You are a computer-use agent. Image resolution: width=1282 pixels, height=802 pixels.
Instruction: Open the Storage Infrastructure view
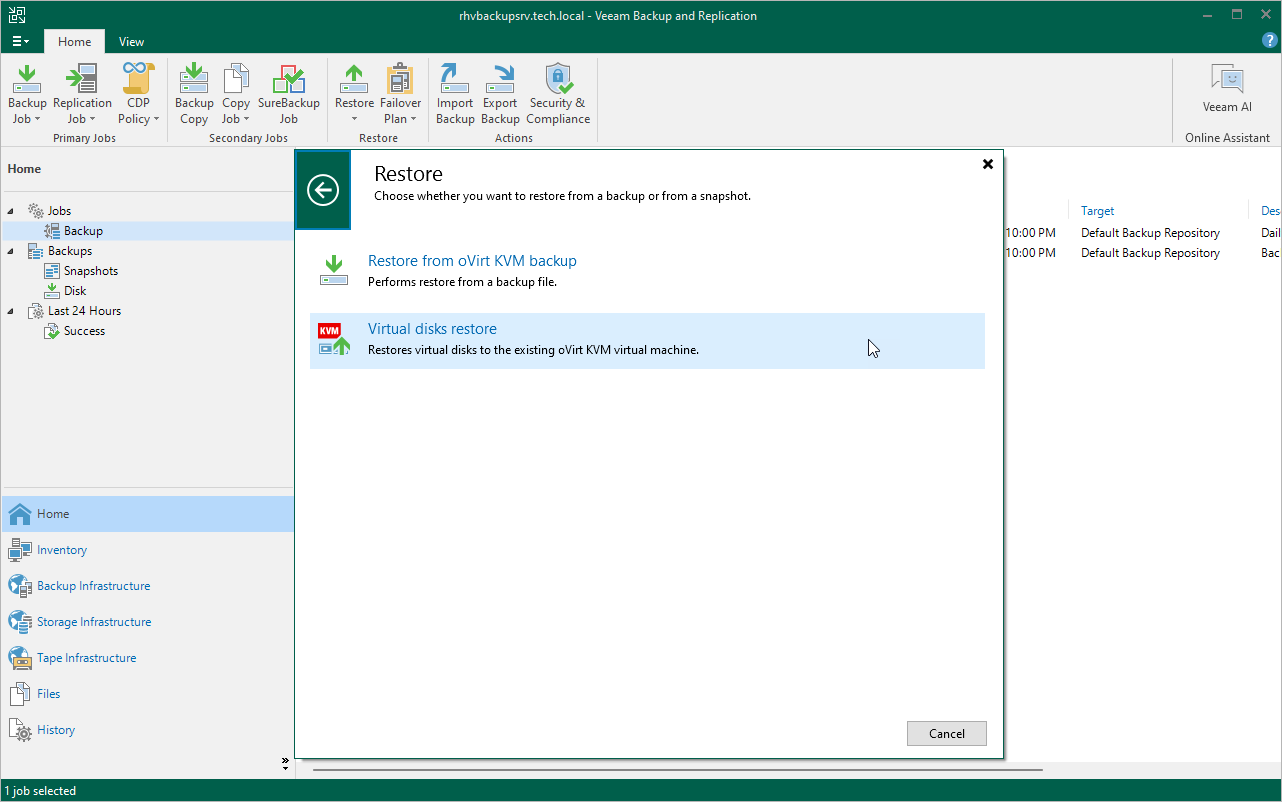pos(147,622)
